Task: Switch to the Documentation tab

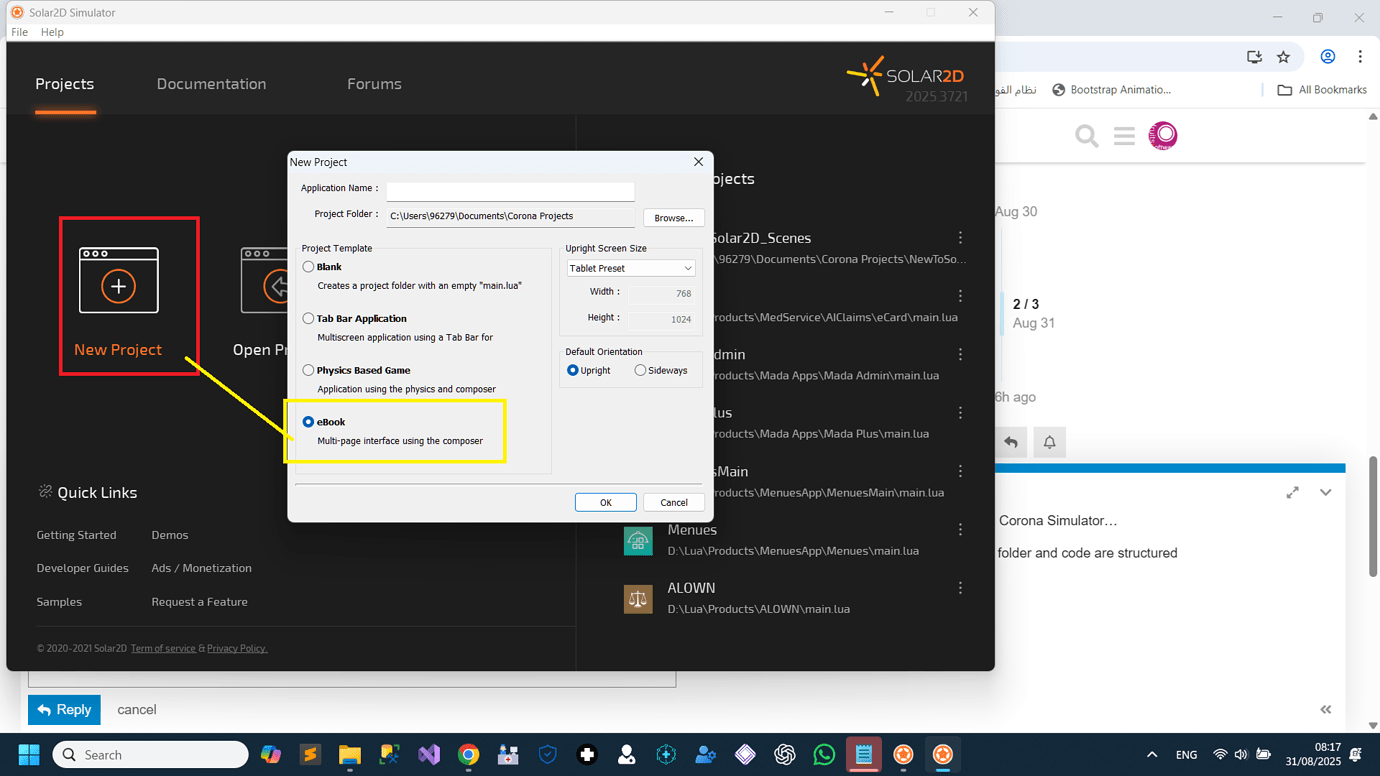Action: click(x=211, y=84)
